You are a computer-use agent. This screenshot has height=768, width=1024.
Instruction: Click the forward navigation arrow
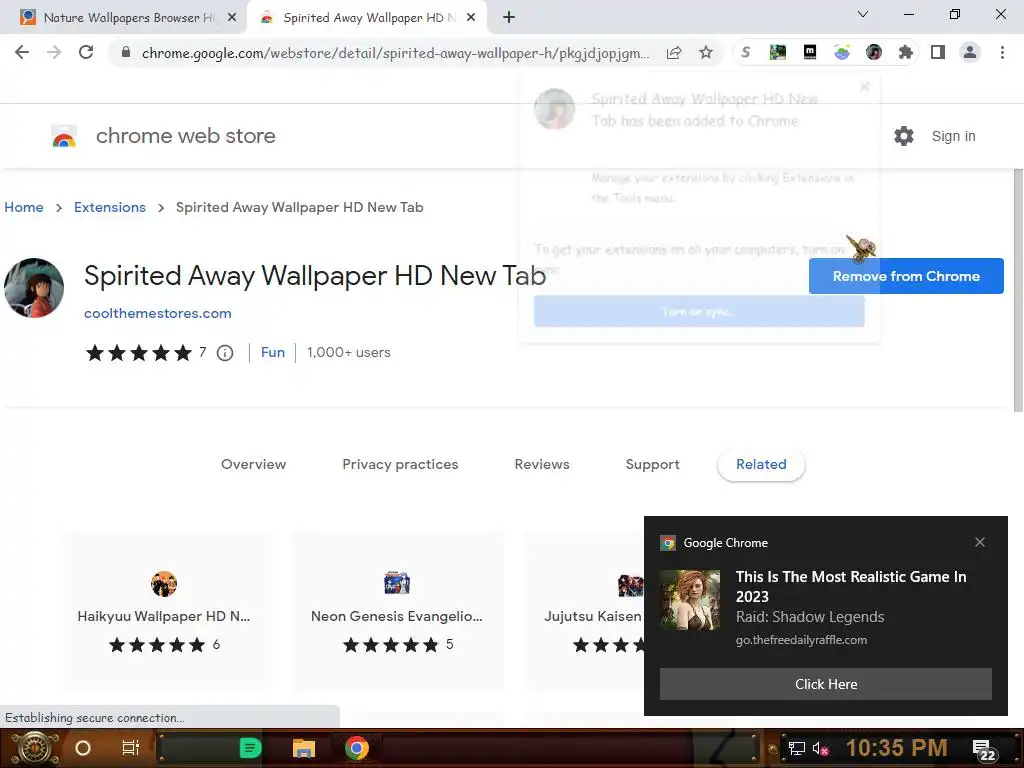coord(54,52)
